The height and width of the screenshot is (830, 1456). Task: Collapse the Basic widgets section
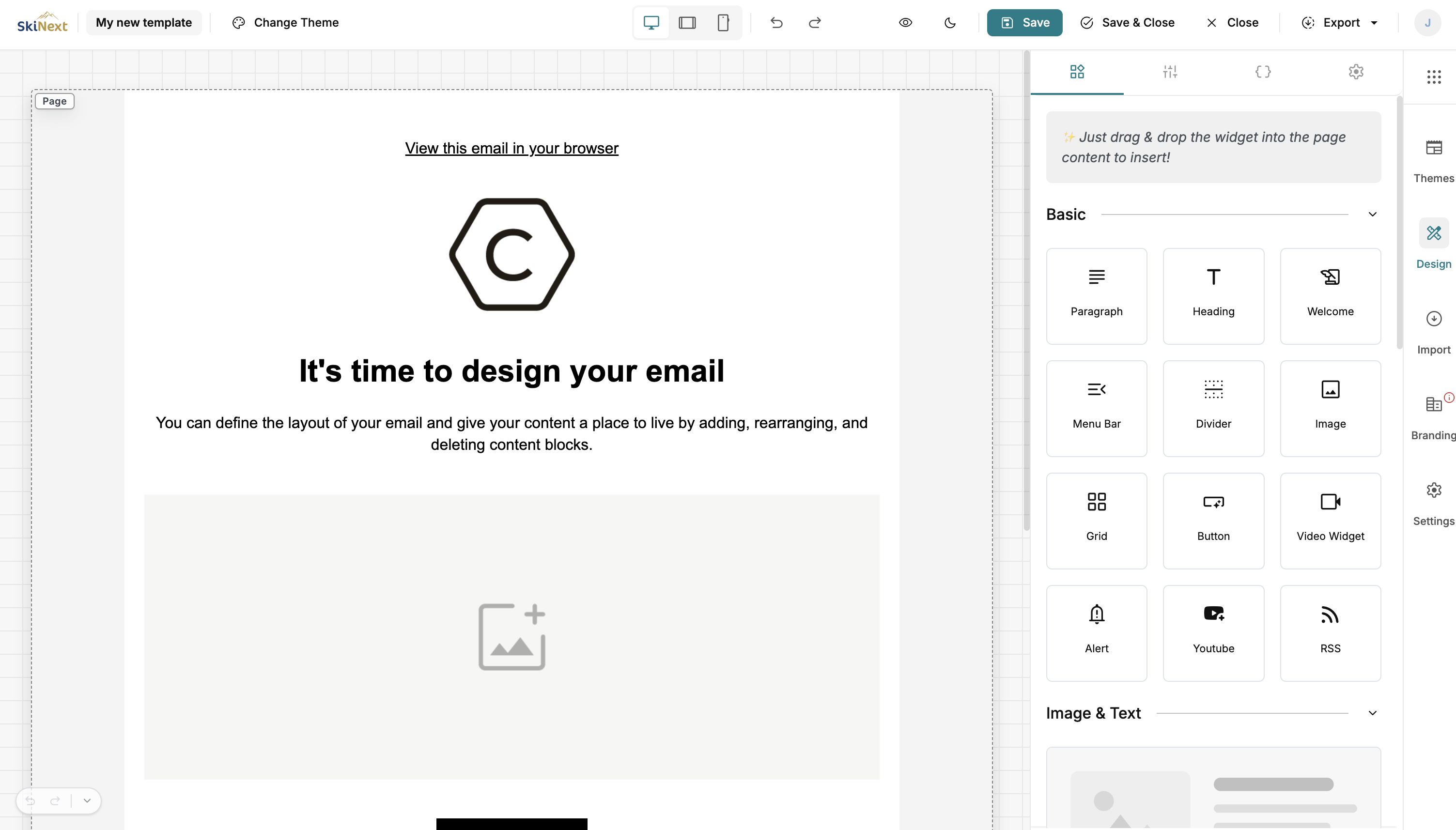pos(1372,215)
